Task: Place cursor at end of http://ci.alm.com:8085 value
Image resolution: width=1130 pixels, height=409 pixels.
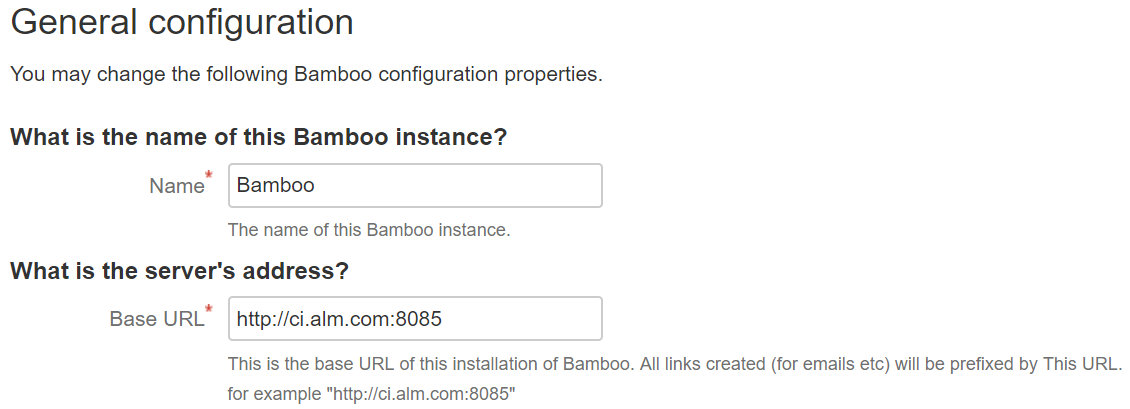Action: click(444, 319)
